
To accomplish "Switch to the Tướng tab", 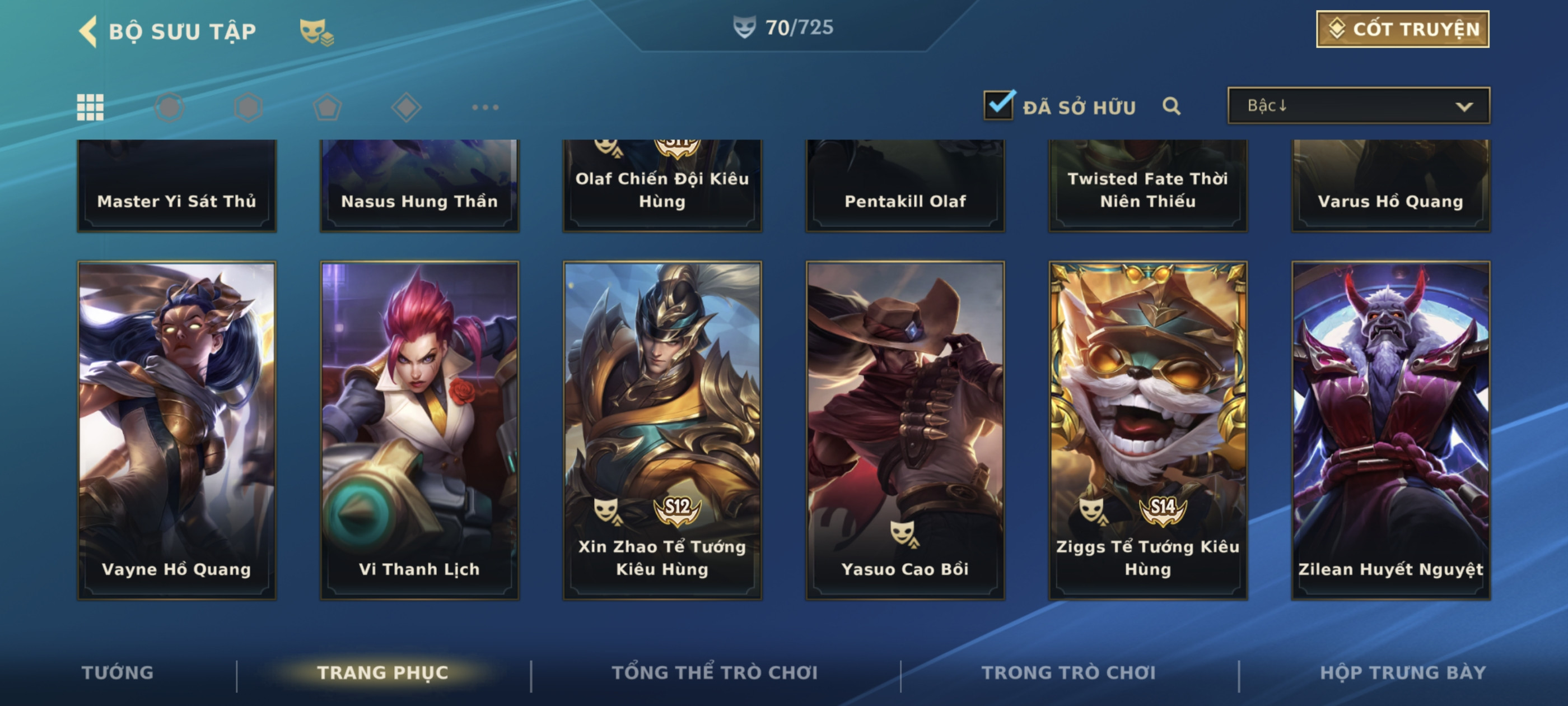I will point(118,672).
